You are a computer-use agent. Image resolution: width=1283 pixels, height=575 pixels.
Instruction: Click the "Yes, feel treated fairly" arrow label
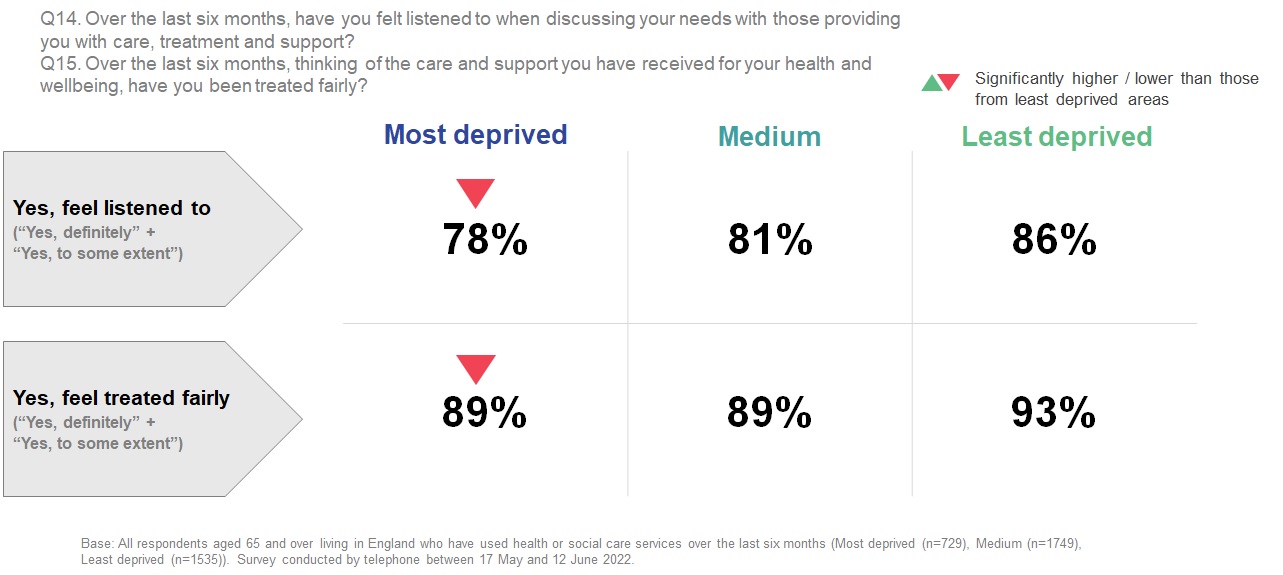pyautogui.click(x=121, y=398)
